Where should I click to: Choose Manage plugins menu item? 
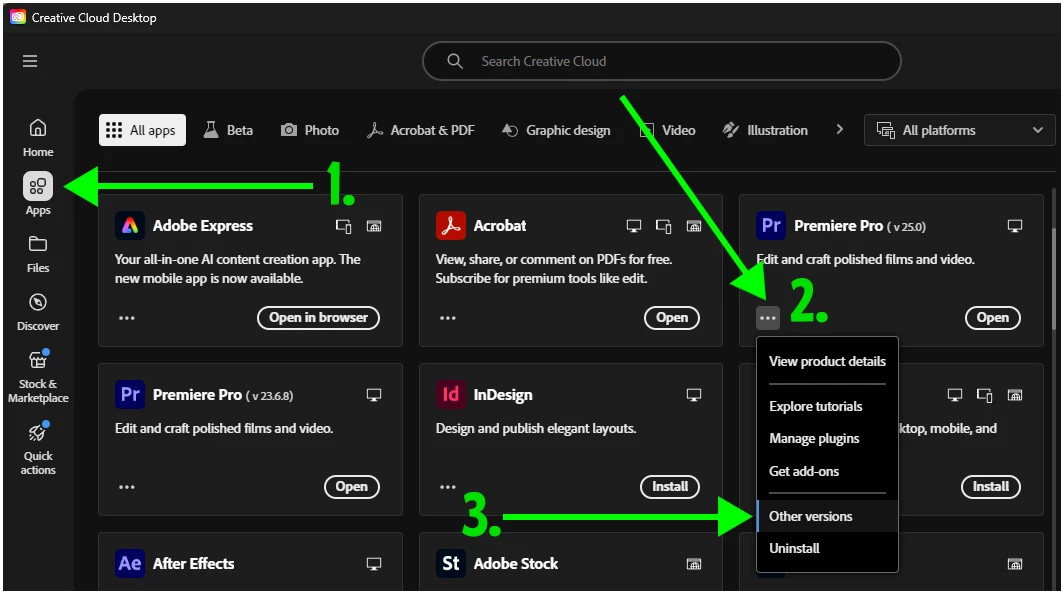(x=827, y=439)
